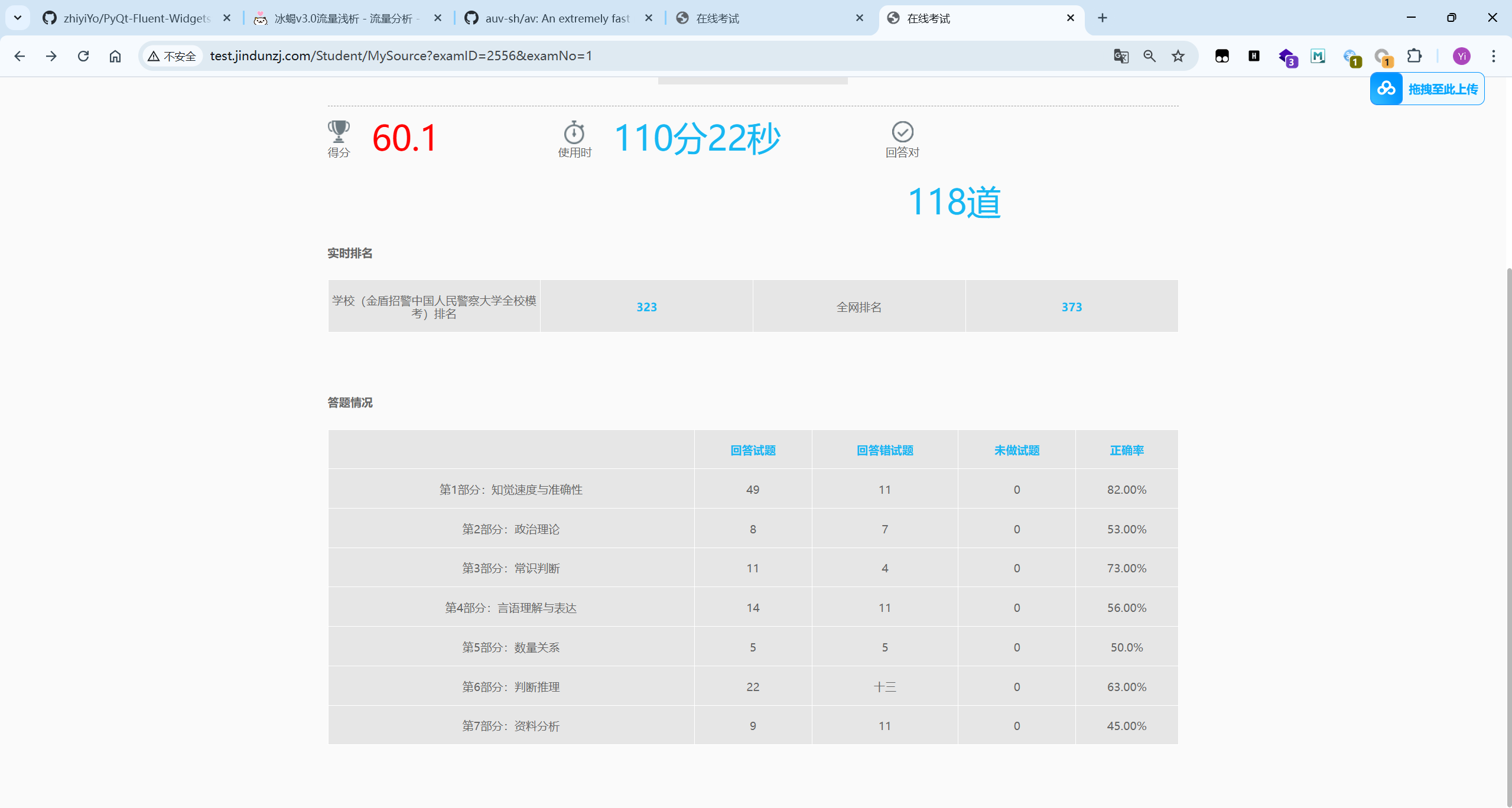Go to the browser home page
This screenshot has width=1512, height=808.
pyautogui.click(x=115, y=56)
